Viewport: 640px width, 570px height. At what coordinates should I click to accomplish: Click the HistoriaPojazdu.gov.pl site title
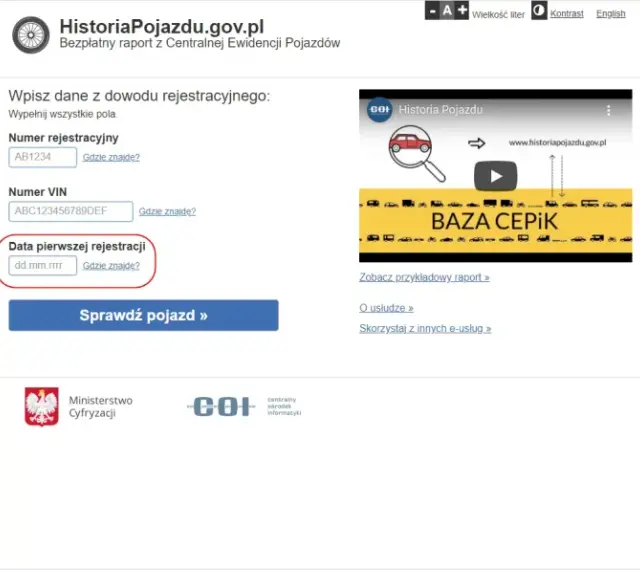(162, 27)
